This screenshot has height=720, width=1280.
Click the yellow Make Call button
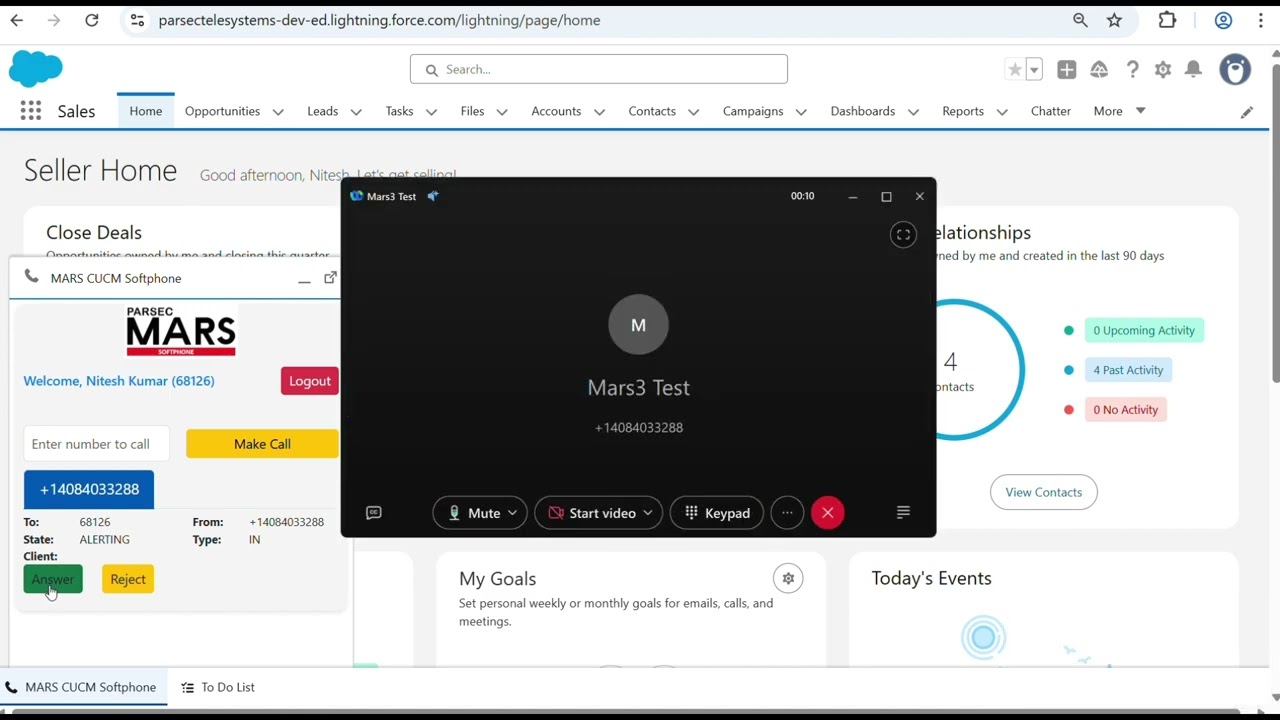[262, 444]
